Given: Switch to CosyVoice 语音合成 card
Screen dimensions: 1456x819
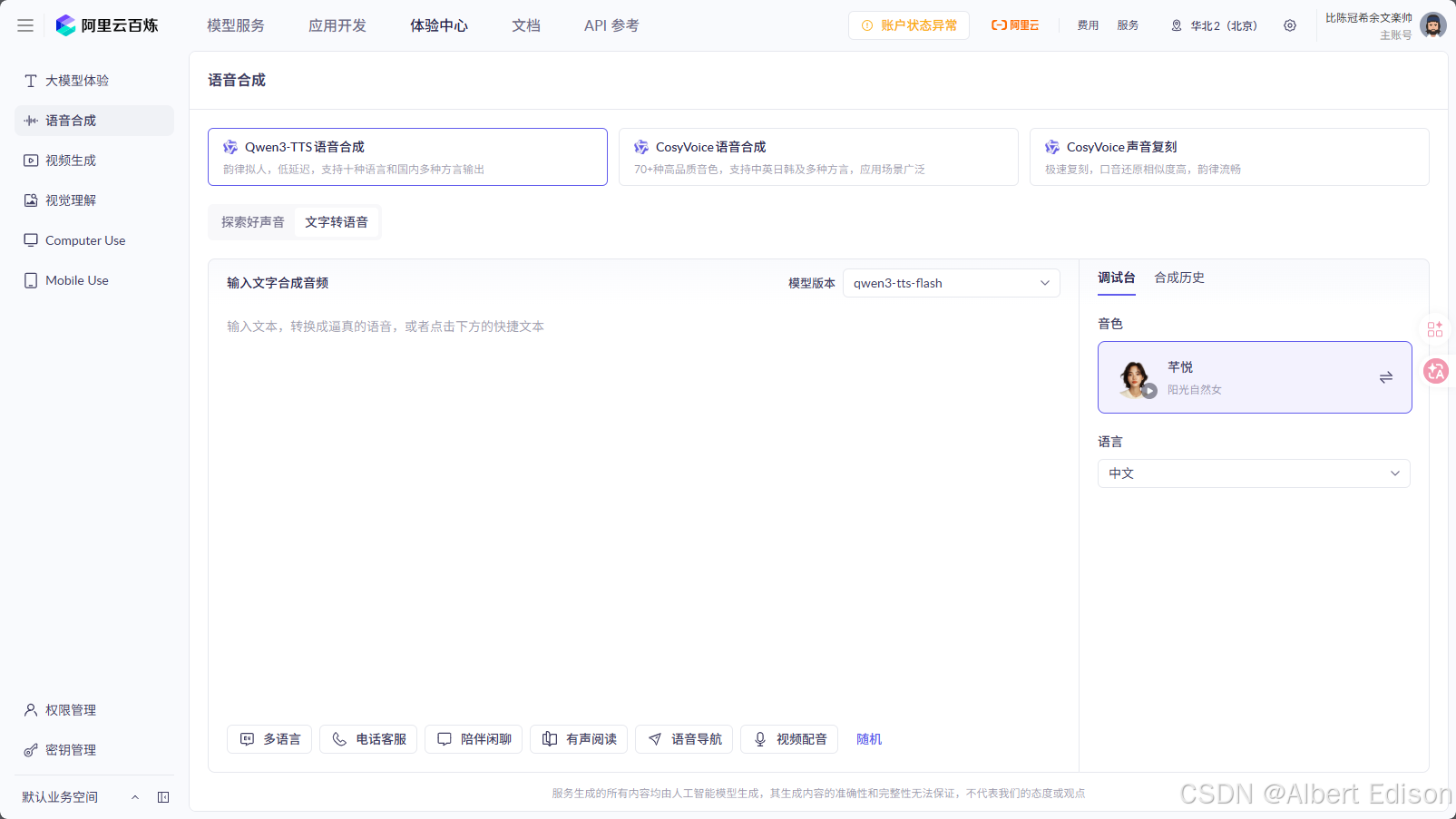Looking at the screenshot, I should click(817, 156).
